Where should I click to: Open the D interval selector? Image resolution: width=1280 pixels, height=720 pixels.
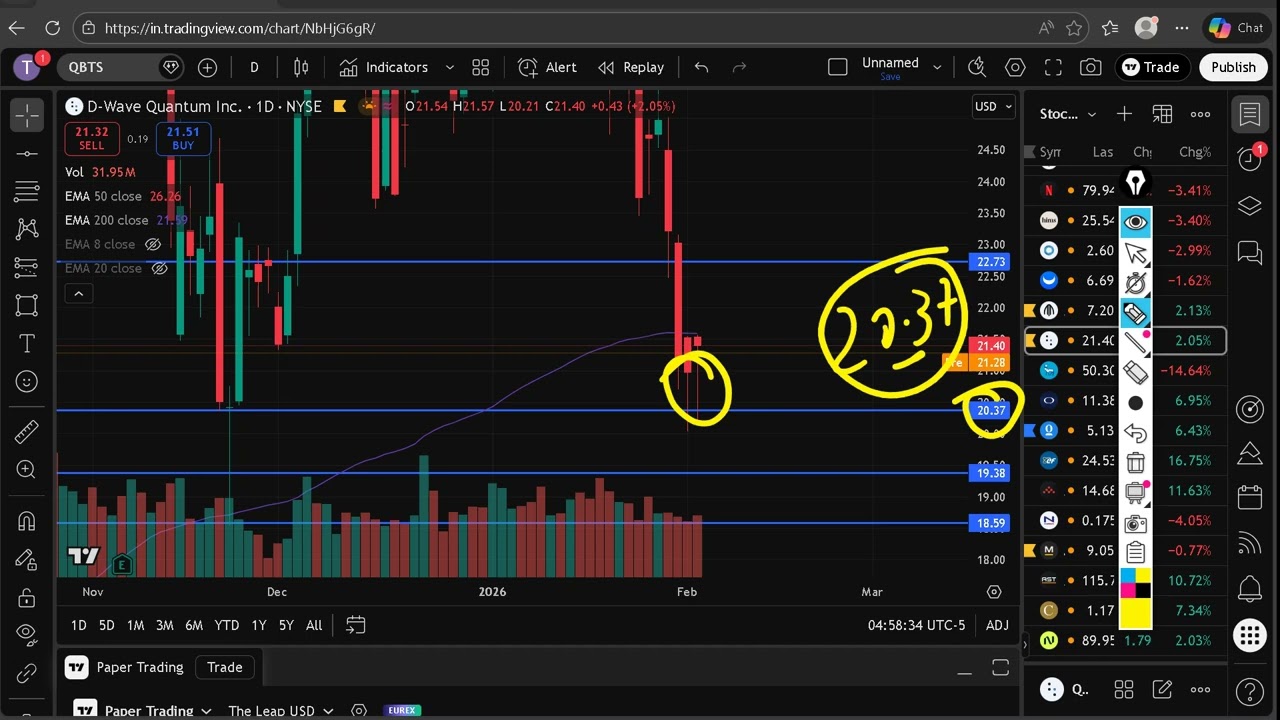coord(254,67)
